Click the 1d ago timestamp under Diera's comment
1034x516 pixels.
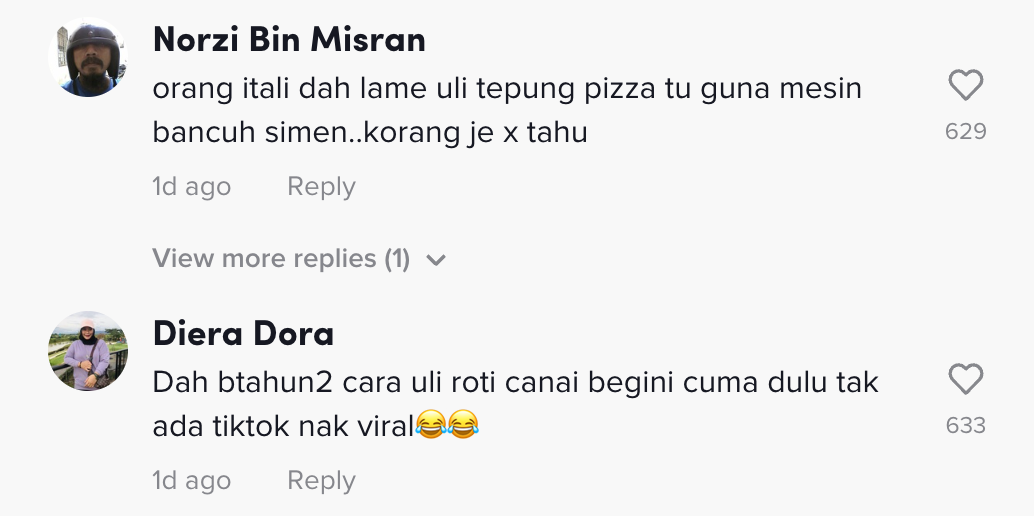tap(191, 481)
